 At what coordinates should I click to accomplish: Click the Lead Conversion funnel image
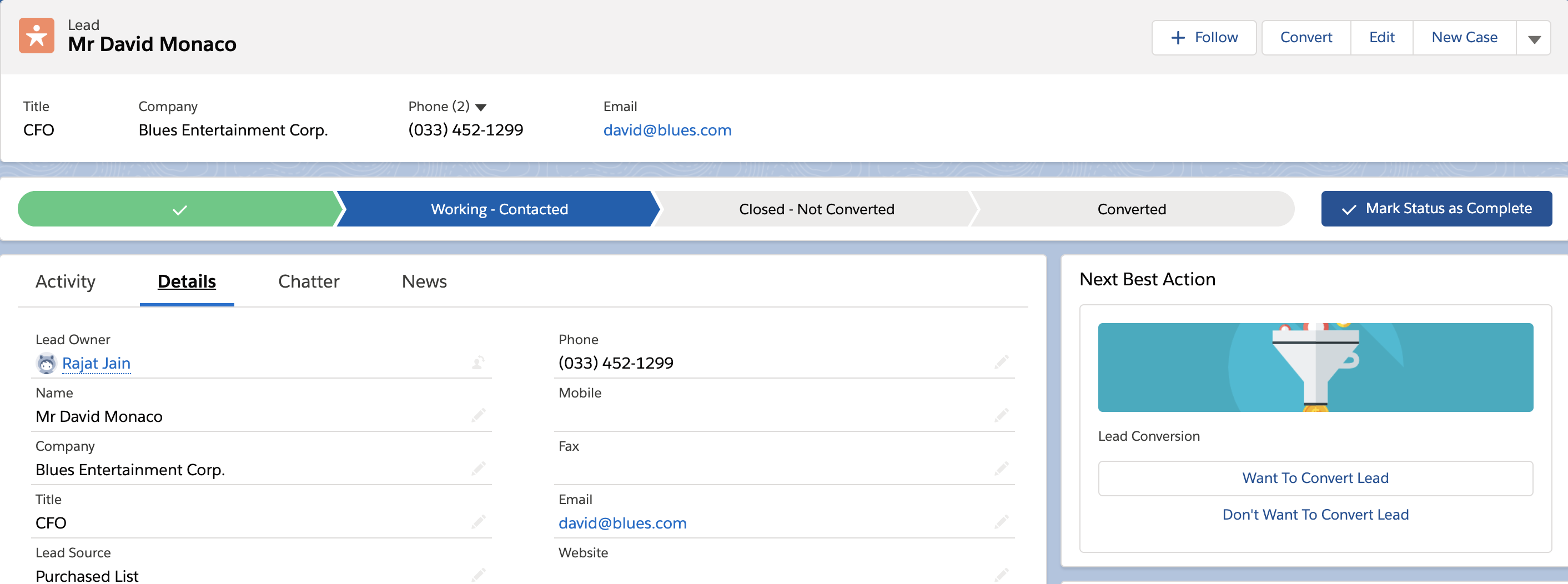(1315, 367)
